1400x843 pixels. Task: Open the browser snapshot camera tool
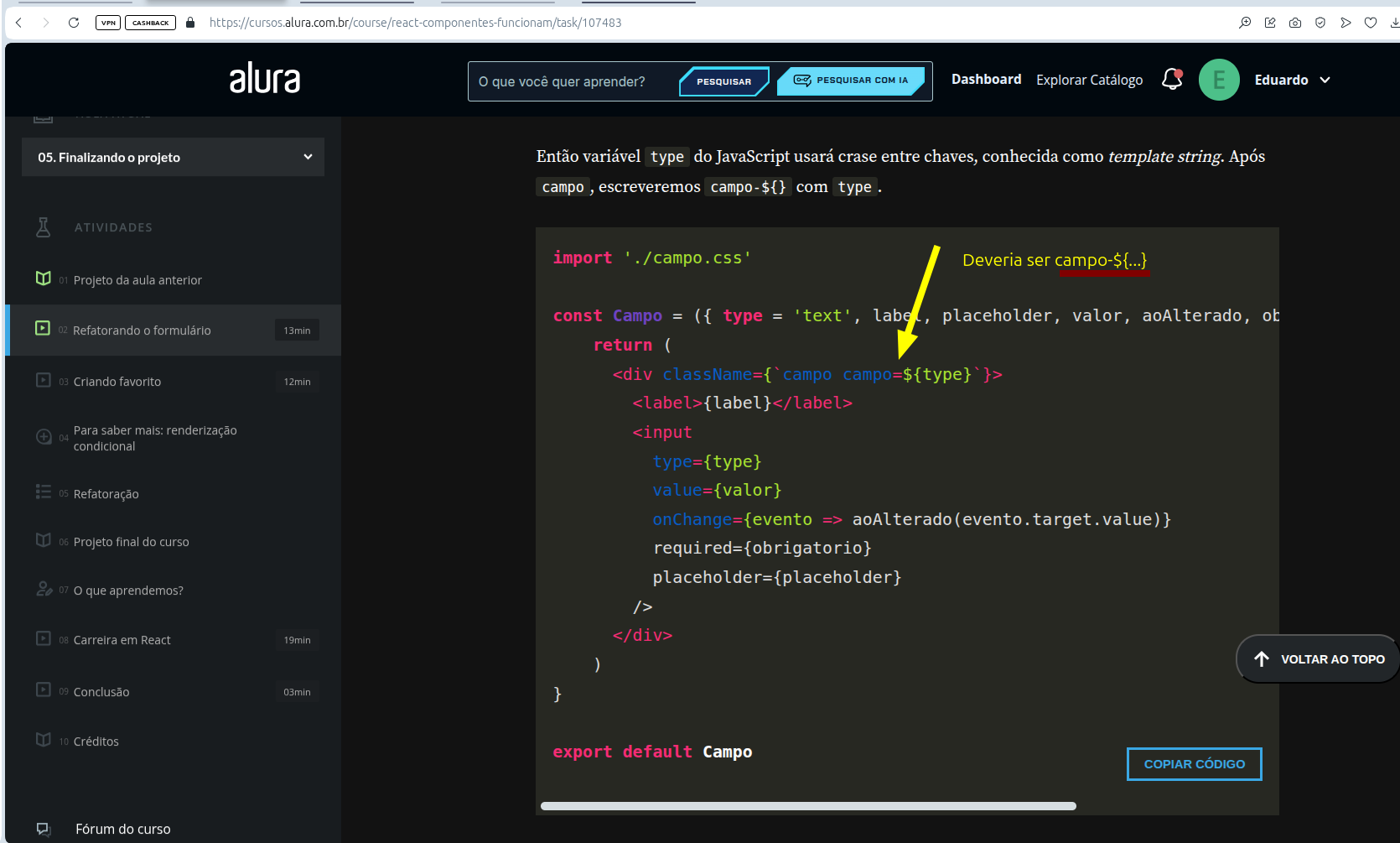[1295, 23]
